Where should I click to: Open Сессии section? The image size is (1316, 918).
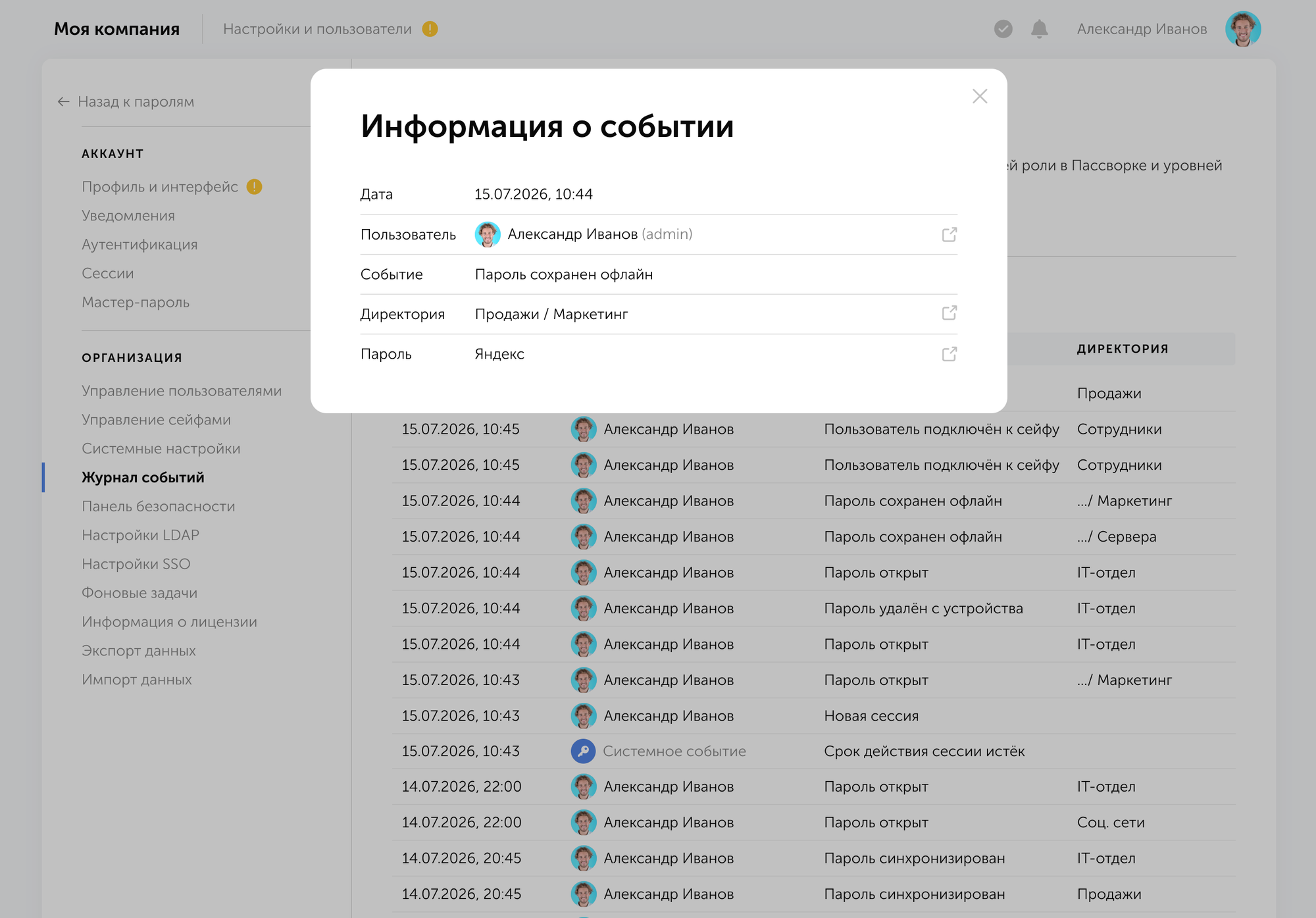(108, 274)
